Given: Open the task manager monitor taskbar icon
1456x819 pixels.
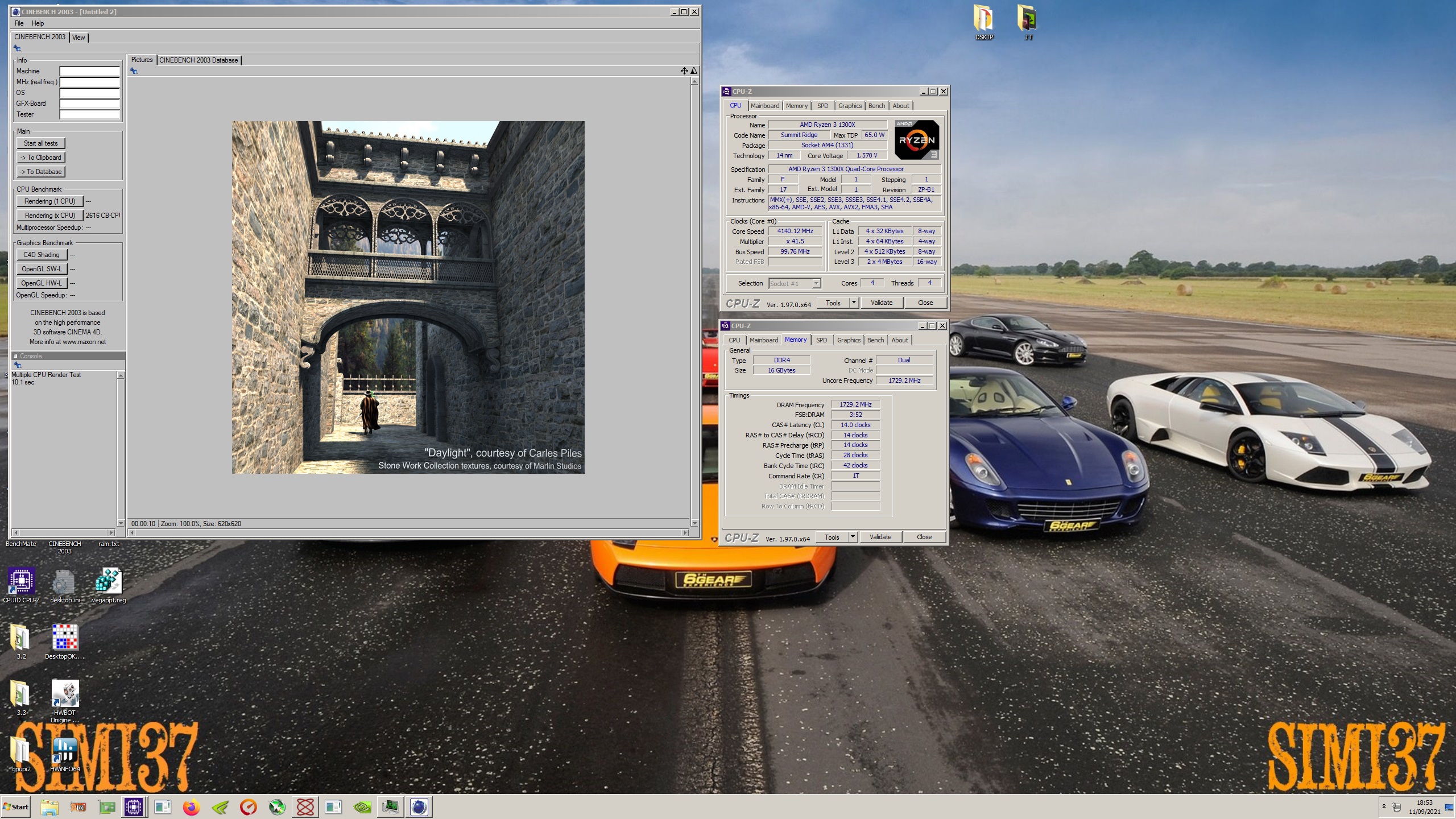Looking at the screenshot, I should (391, 806).
